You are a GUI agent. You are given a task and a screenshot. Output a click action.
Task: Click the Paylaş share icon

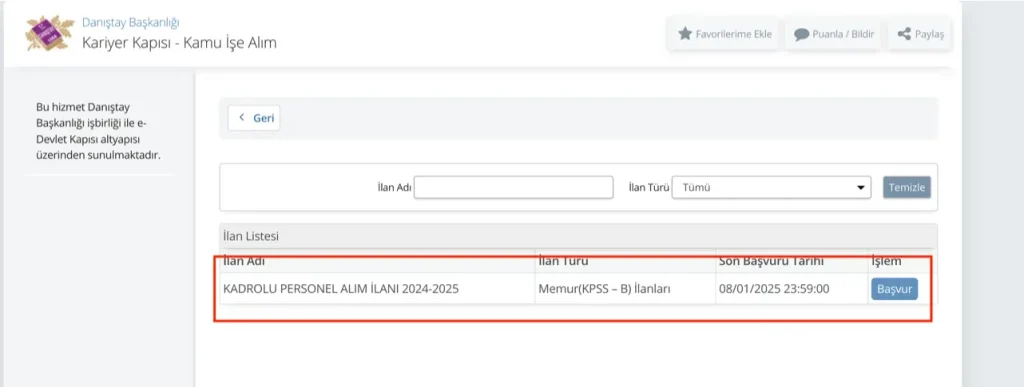904,34
